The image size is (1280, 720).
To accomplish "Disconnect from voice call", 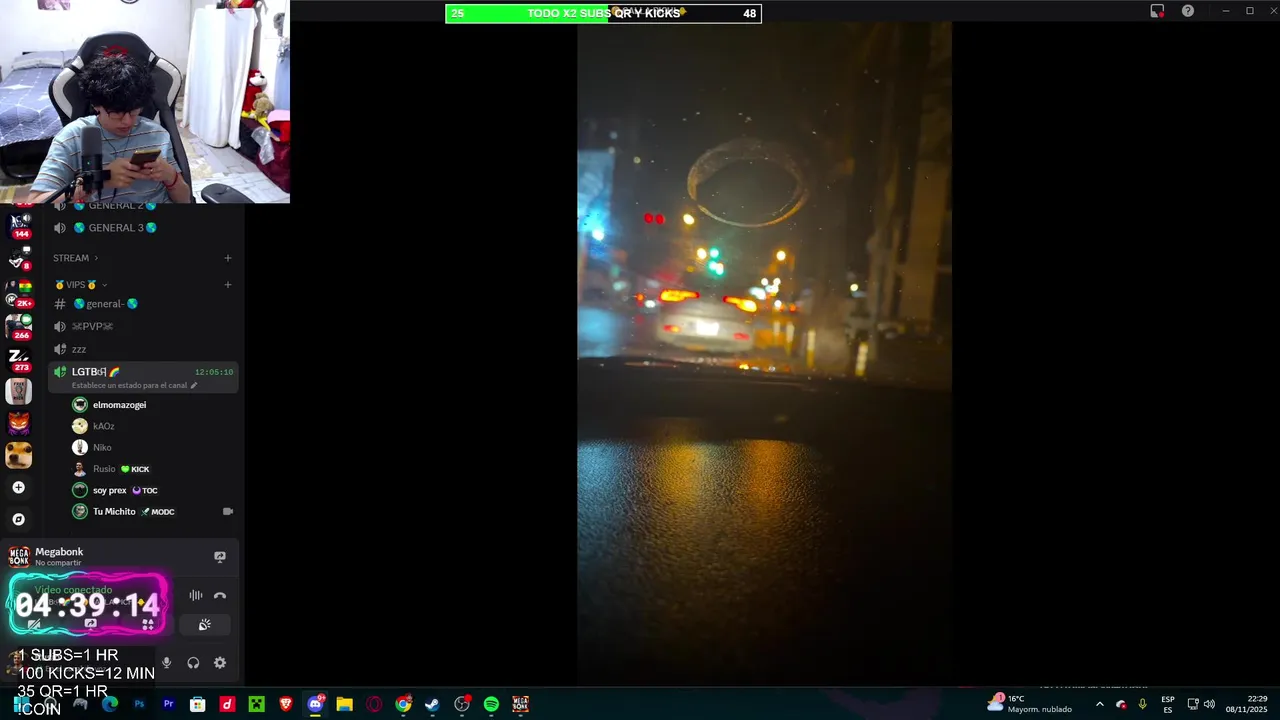I will tap(220, 595).
